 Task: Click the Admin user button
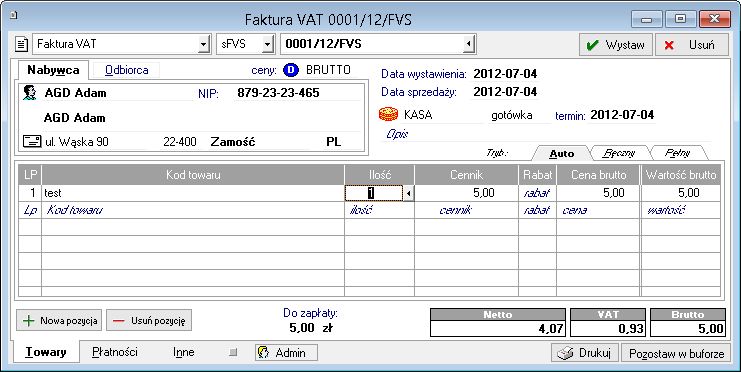pyautogui.click(x=286, y=353)
